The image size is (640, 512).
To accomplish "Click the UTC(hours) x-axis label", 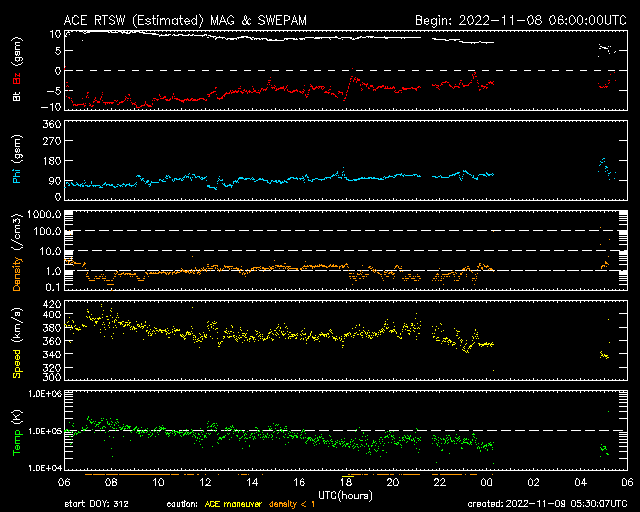I will tap(344, 494).
